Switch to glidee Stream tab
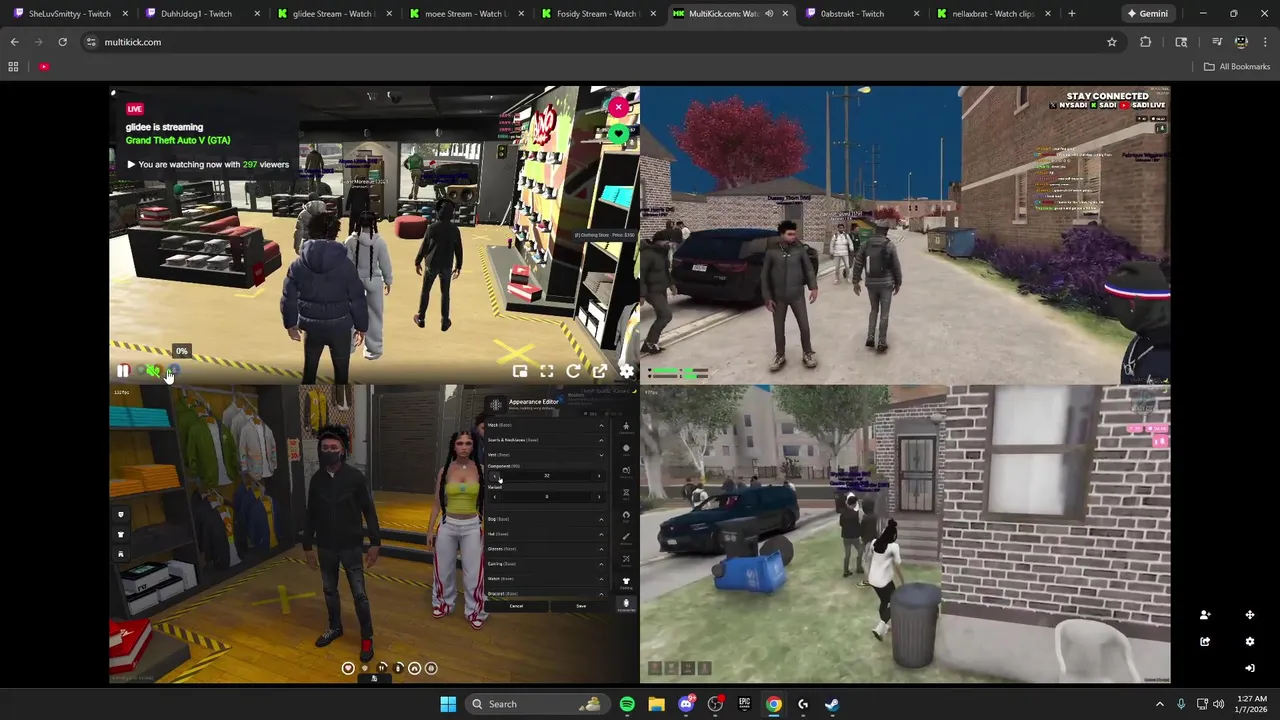Screen dimensions: 1280x720 (334, 14)
